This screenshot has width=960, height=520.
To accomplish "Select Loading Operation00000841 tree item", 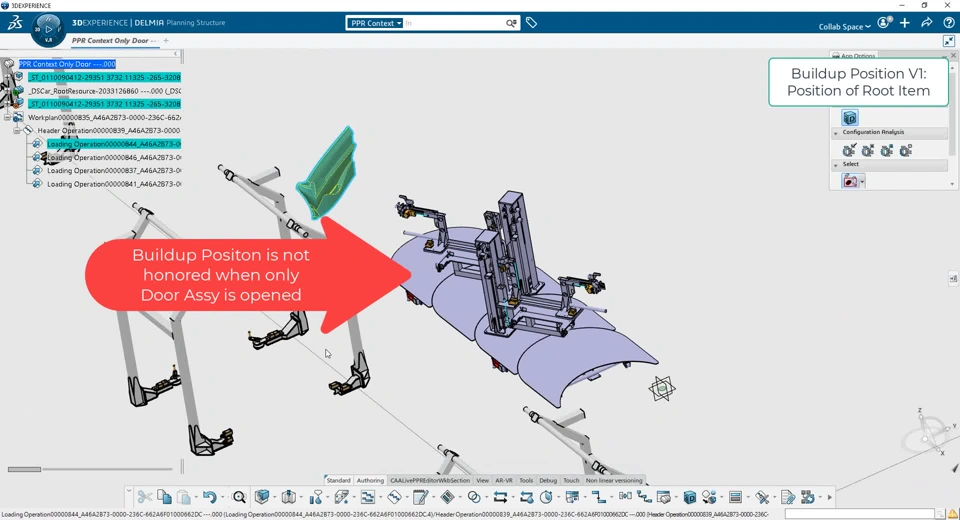I will (x=114, y=184).
